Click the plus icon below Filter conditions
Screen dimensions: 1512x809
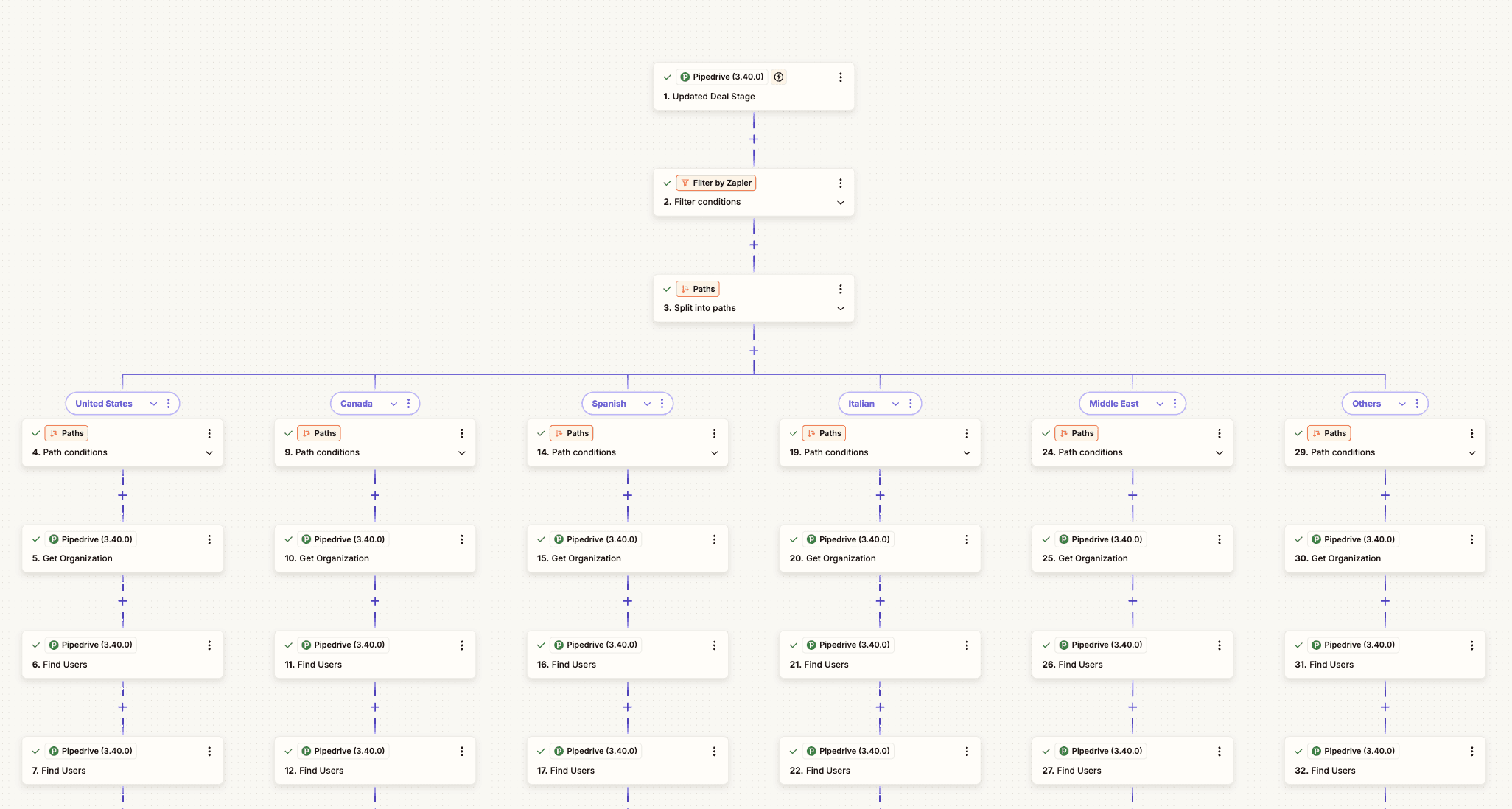click(x=753, y=245)
